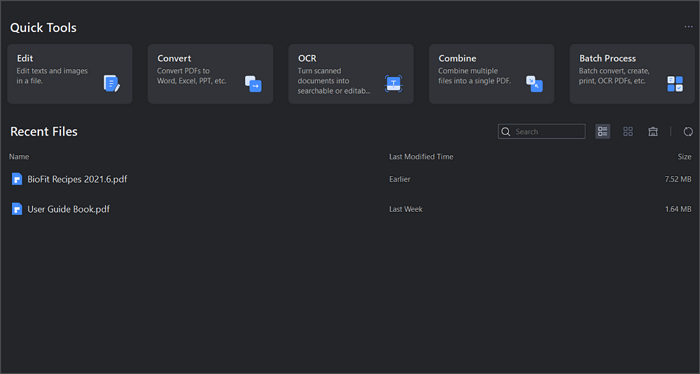Click the OCR scan icon

[393, 83]
